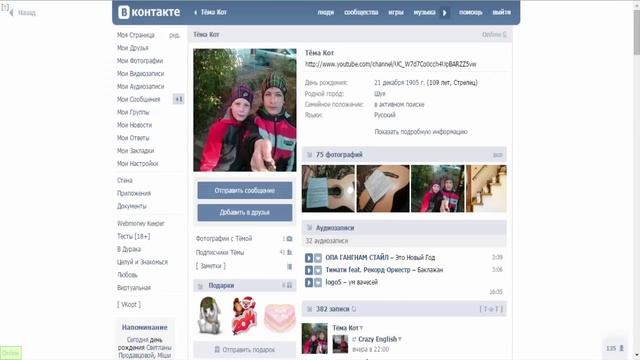Screen dimensions: 640x360
Task: Click Отправить подарок button
Action: (x=245, y=350)
